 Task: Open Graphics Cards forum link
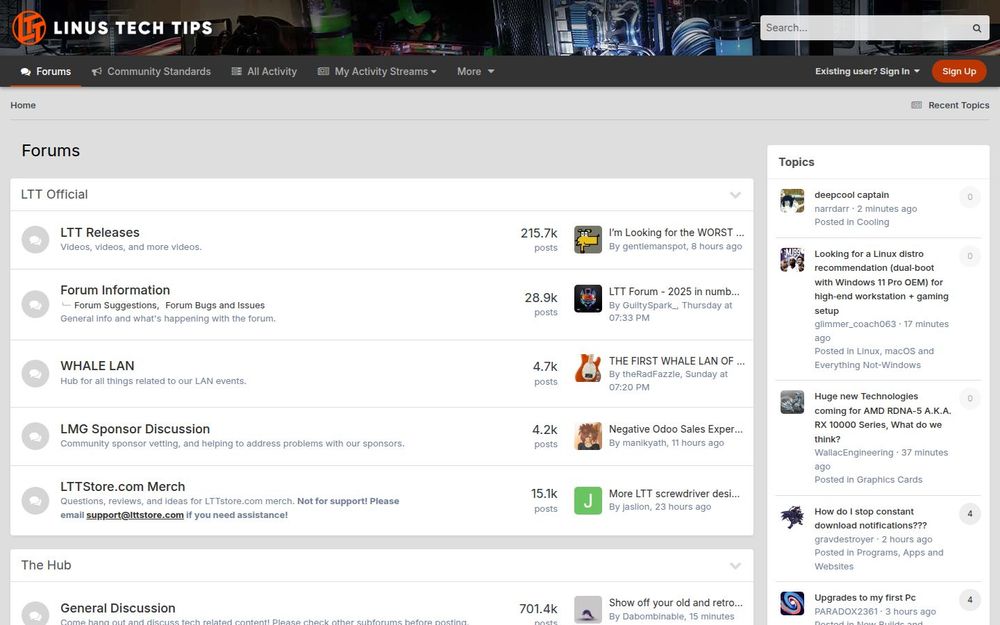click(x=889, y=480)
